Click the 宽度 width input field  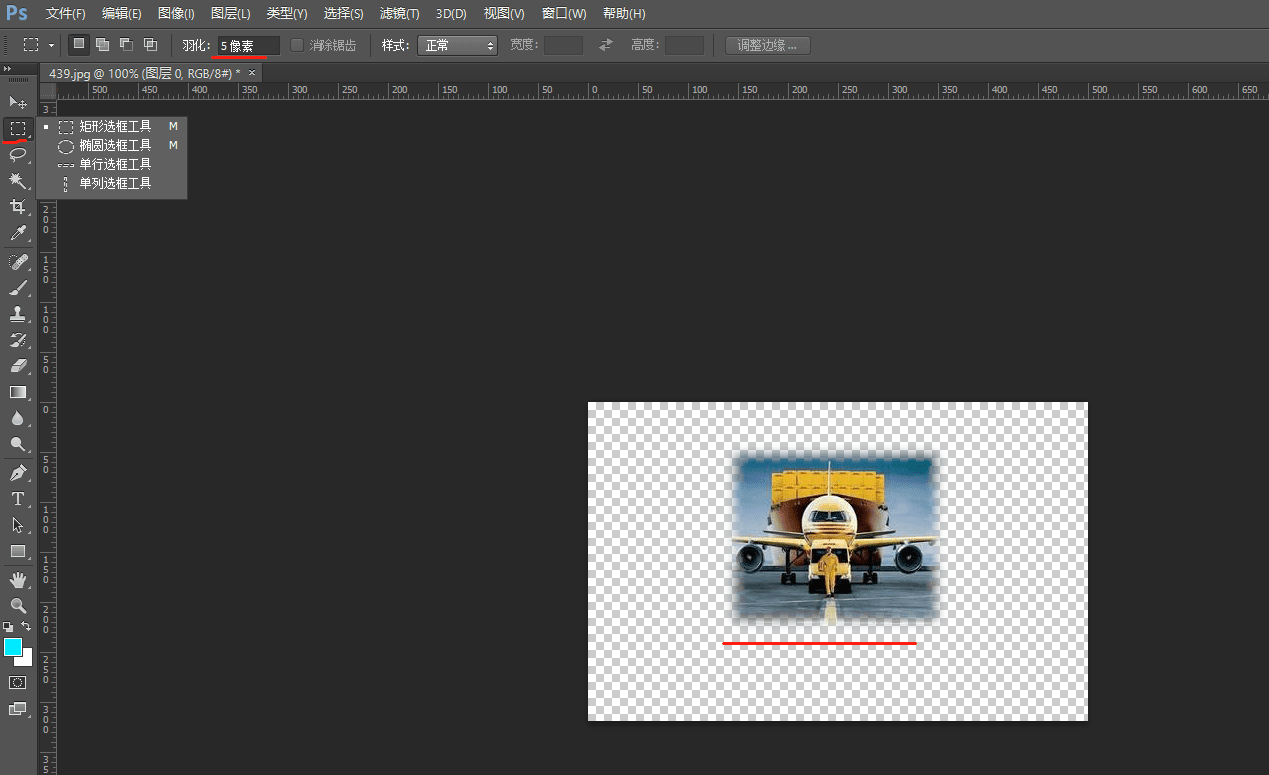click(563, 45)
